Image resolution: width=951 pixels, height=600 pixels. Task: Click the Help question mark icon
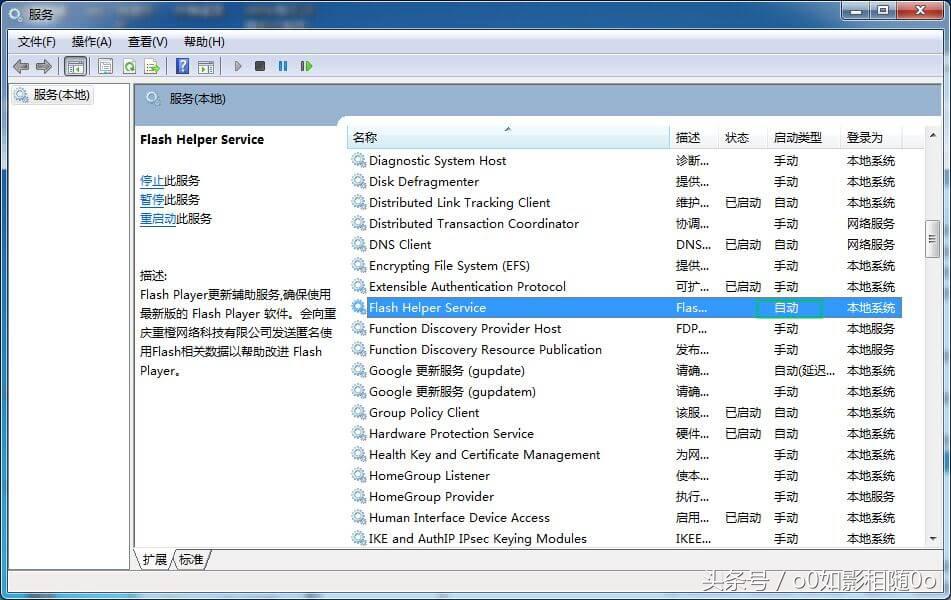[x=181, y=66]
